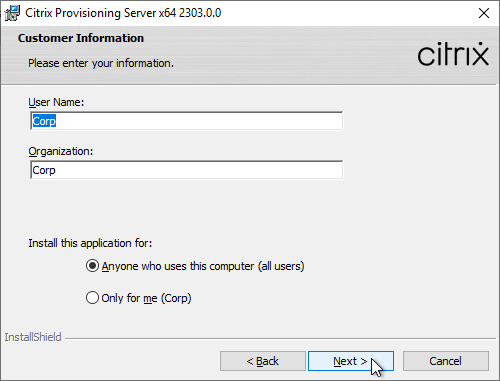The image size is (500, 381).
Task: Click the 'Only for me (Corp)' label text
Action: click(146, 298)
